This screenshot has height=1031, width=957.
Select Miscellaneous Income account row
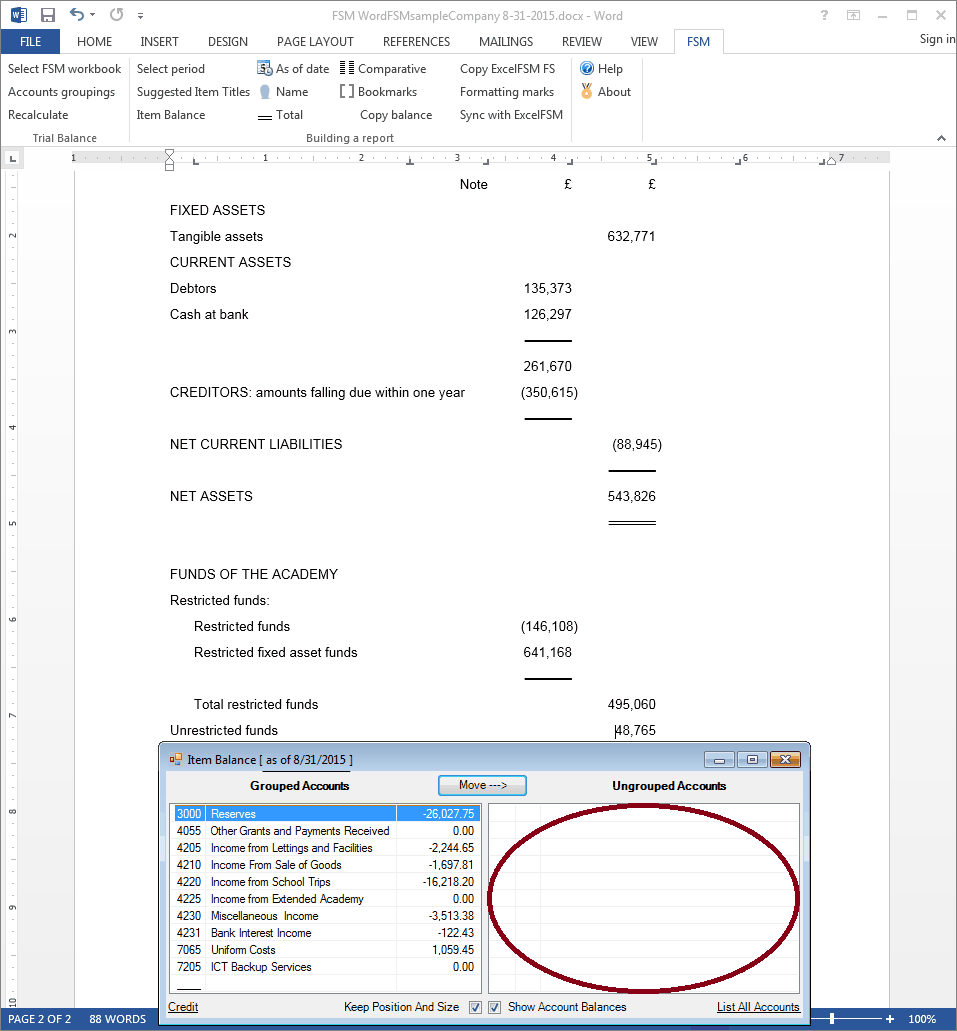[x=326, y=916]
